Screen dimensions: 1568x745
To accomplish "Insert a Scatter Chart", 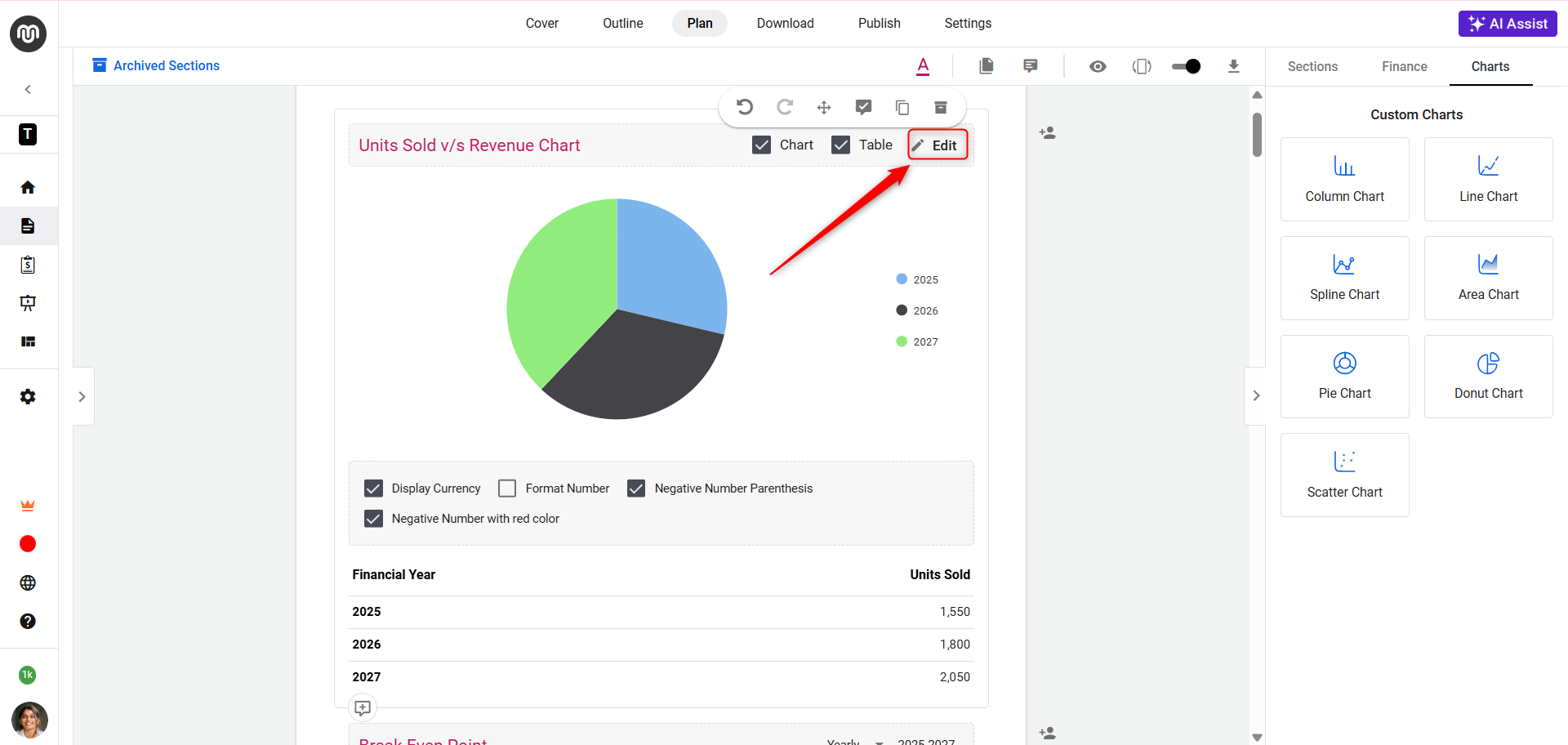I will point(1345,475).
